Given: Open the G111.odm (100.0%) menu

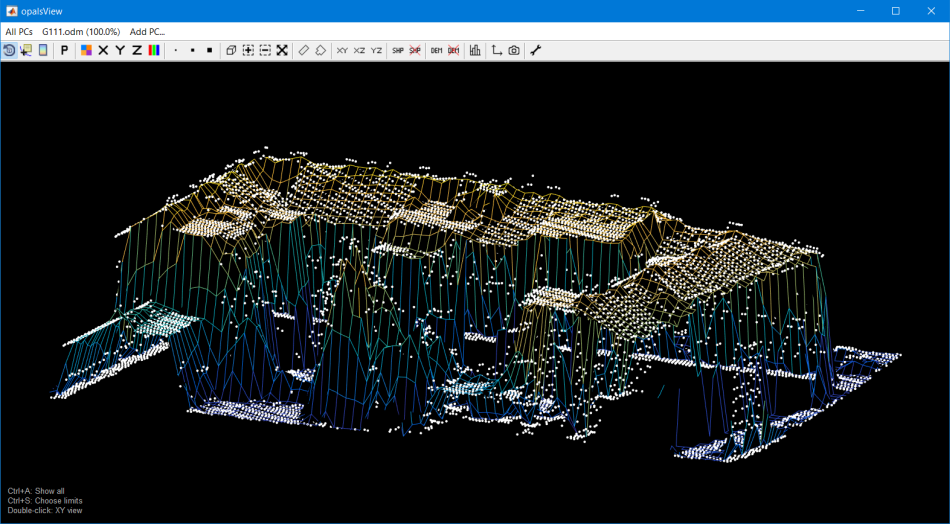Looking at the screenshot, I should [80, 32].
